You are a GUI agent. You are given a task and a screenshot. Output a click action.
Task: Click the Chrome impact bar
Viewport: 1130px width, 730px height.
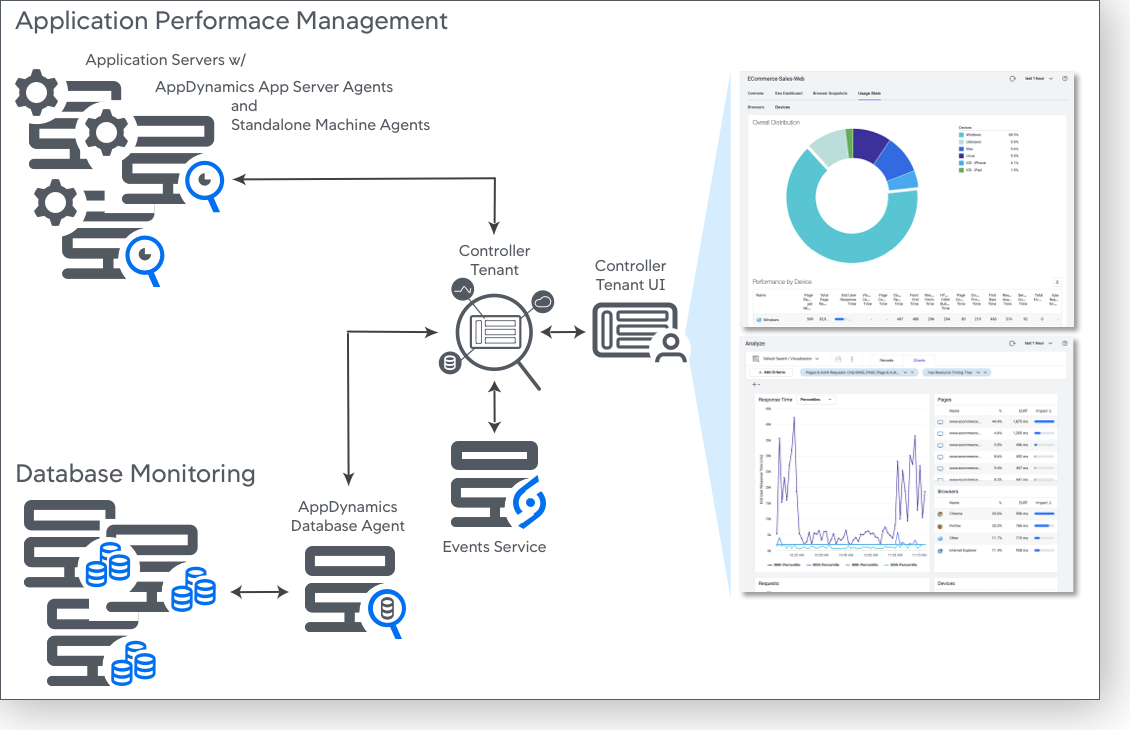(x=1044, y=514)
